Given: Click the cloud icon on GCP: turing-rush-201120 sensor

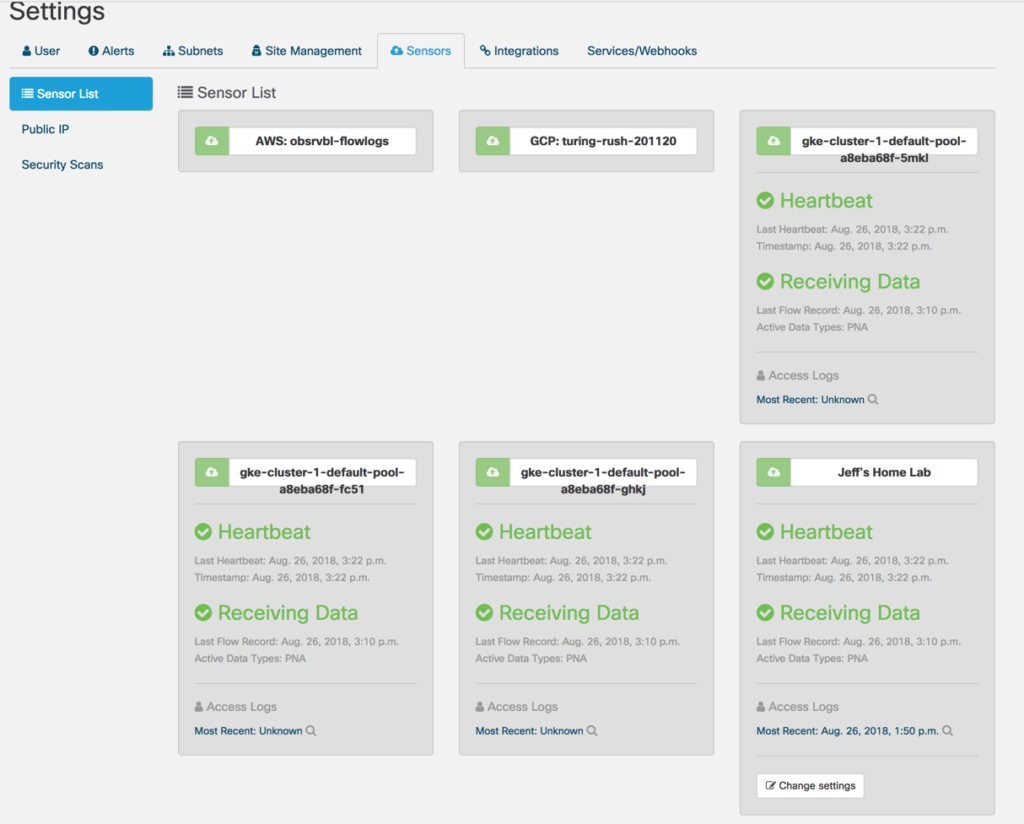Looking at the screenshot, I should point(492,140).
